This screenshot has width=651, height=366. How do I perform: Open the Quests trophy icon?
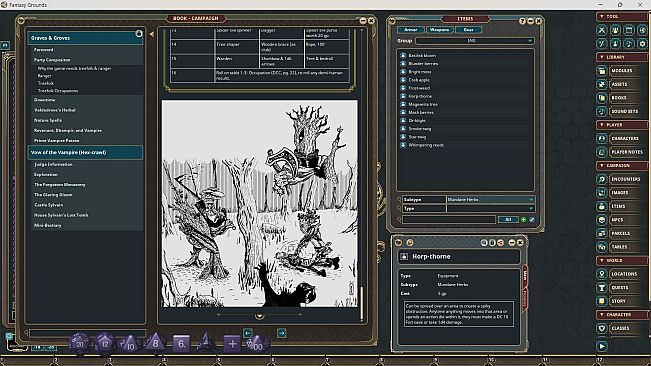point(602,287)
